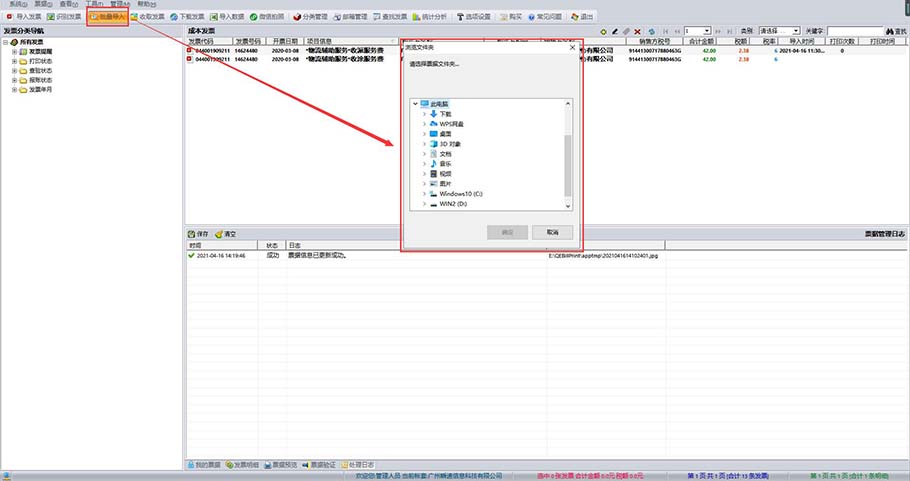Click the 批量导入 toolbar button

pyautogui.click(x=107, y=17)
